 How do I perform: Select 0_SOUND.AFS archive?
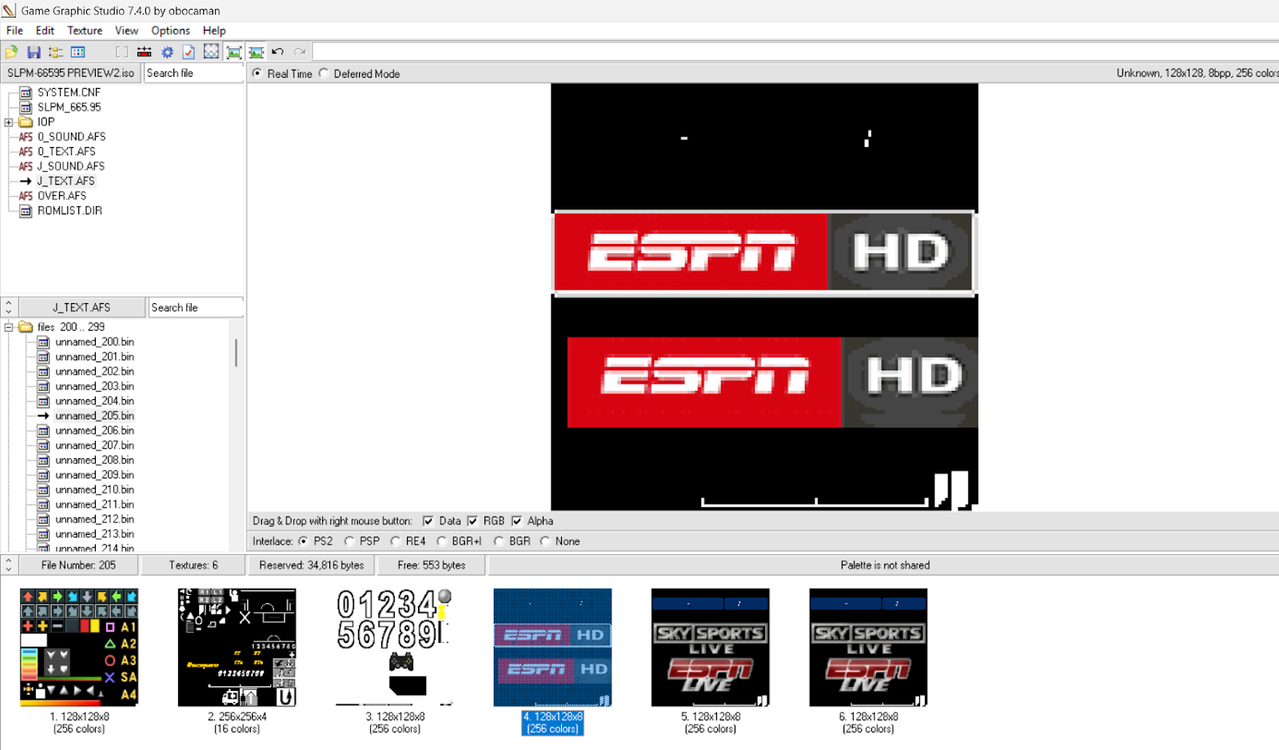(x=71, y=137)
